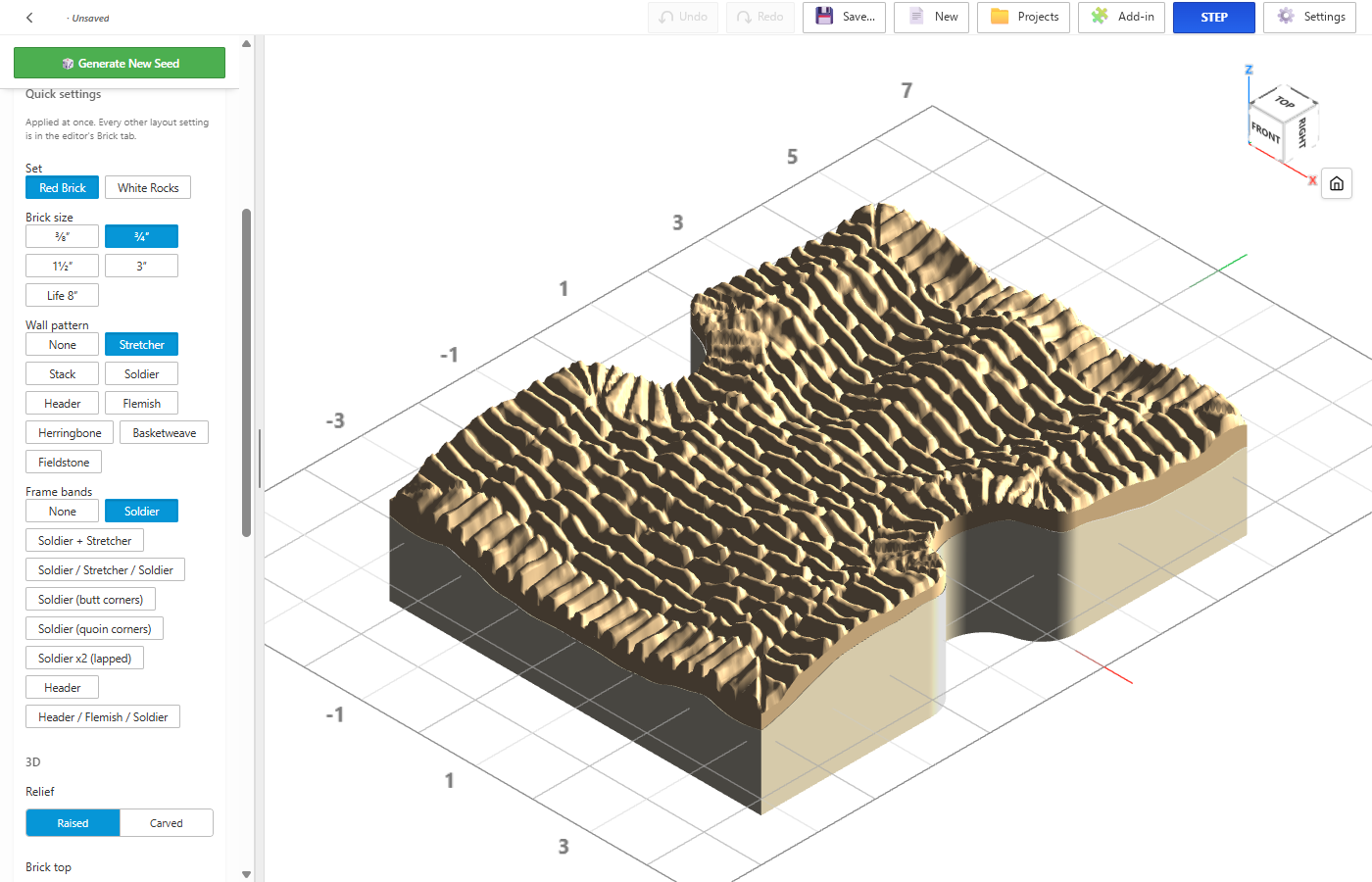Screen dimensions: 1372x882
Task: Open Settings
Action: coord(1310,18)
